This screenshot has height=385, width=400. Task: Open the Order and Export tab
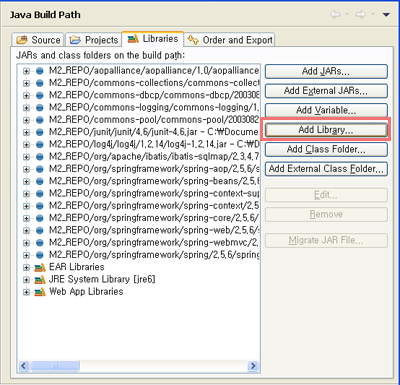pos(230,40)
